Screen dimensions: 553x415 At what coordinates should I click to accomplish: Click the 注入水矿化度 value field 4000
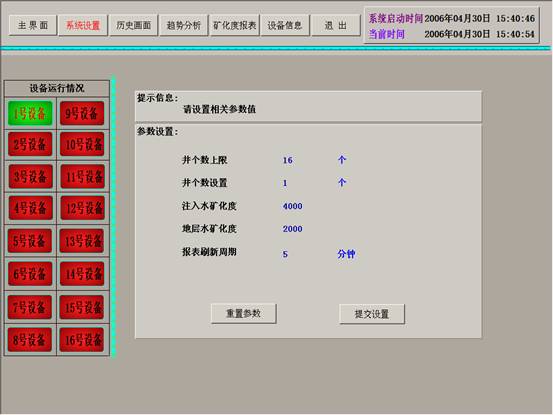click(x=292, y=206)
